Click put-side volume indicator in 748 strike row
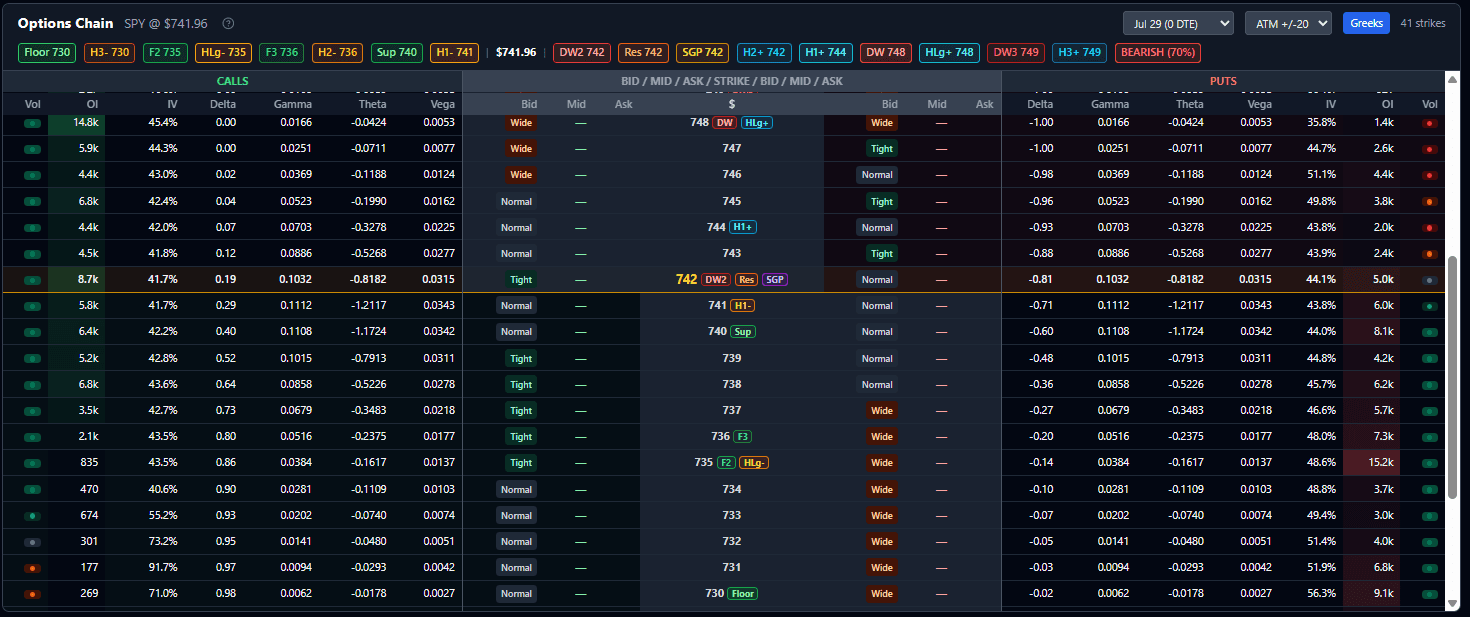This screenshot has width=1470, height=617. coord(1430,123)
